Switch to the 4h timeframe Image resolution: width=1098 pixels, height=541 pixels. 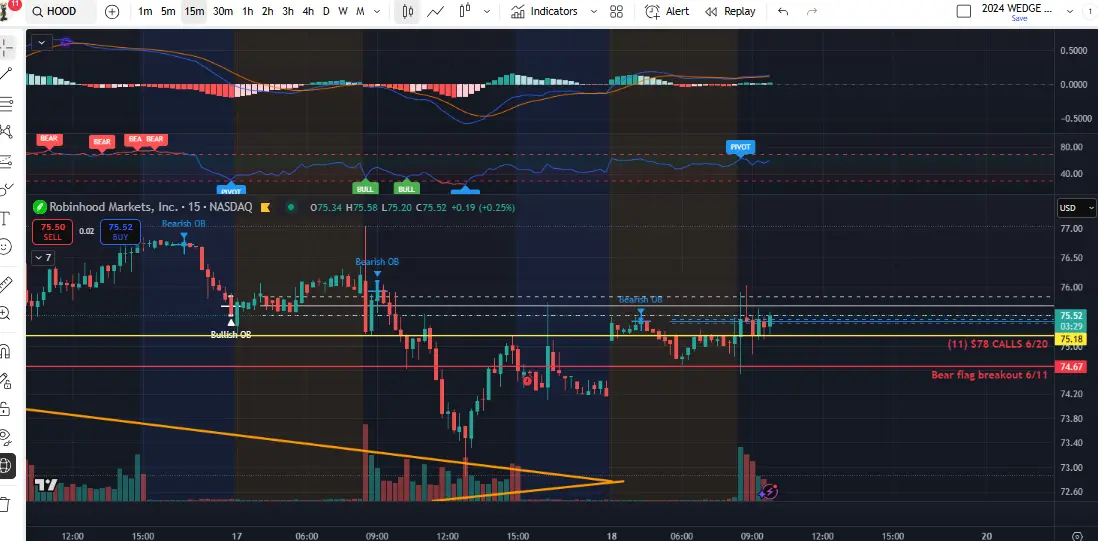pos(307,11)
